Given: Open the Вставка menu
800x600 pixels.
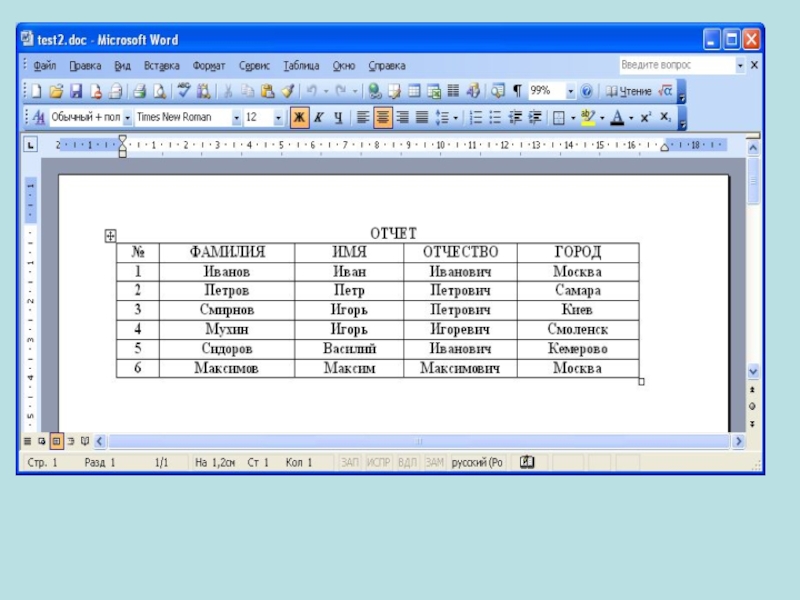Looking at the screenshot, I should [x=162, y=66].
